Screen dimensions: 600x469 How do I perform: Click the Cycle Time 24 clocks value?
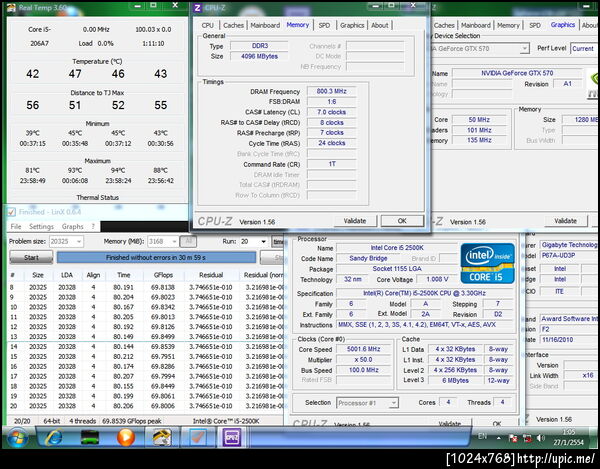tap(331, 143)
